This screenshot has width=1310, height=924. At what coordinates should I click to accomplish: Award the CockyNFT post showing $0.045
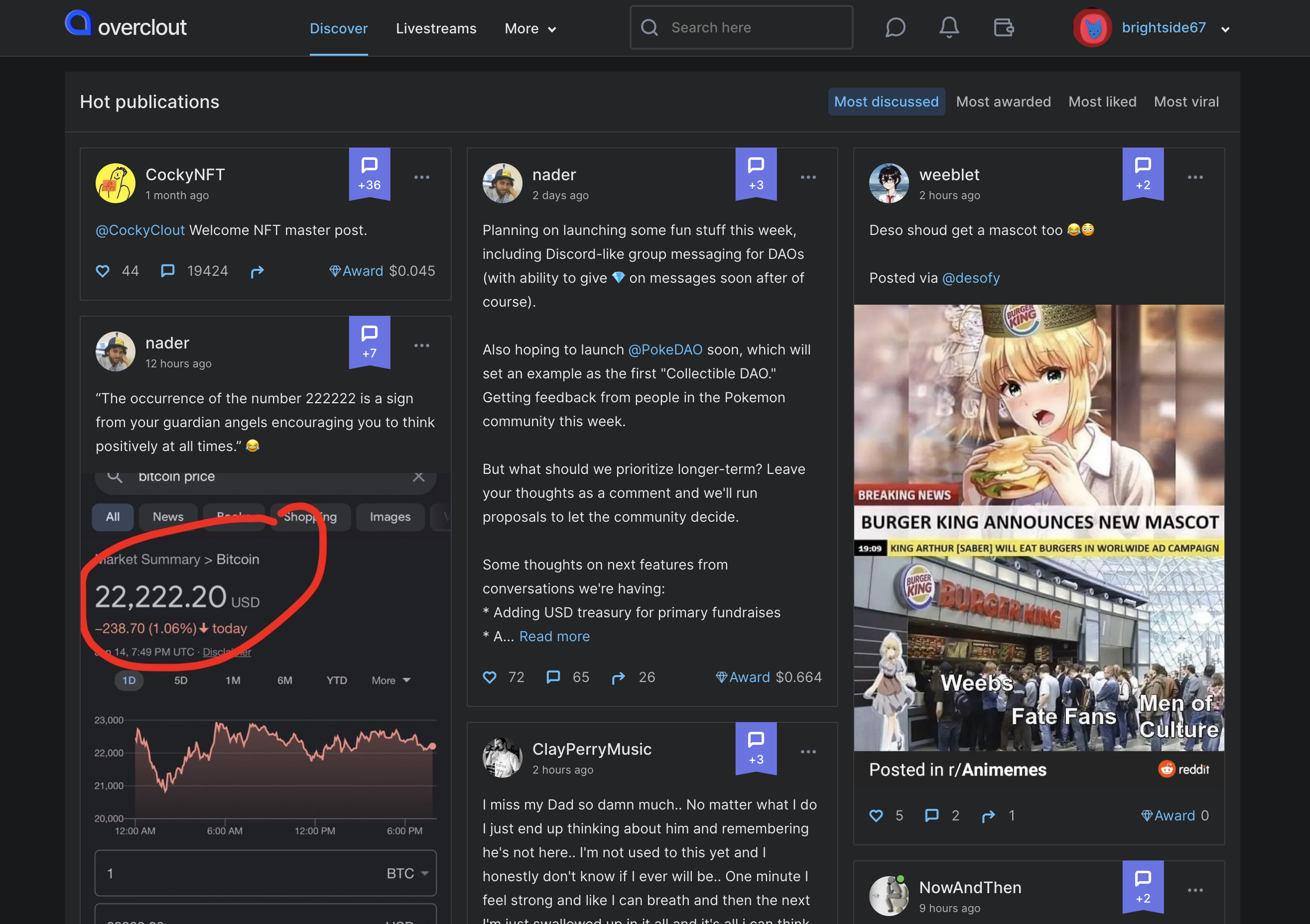click(356, 271)
